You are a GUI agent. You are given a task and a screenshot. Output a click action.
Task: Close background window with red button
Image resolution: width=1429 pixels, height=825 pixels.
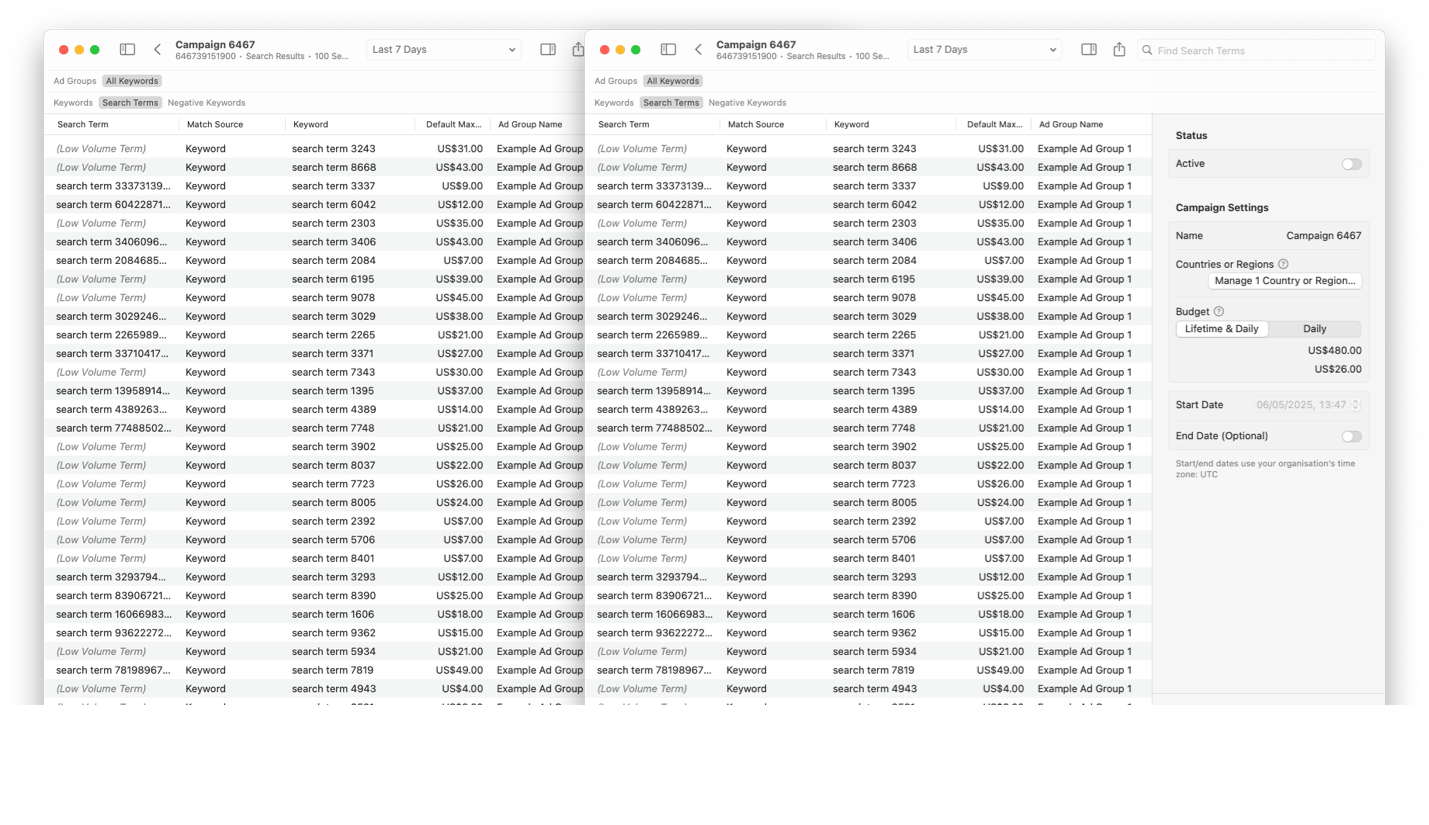click(x=64, y=50)
